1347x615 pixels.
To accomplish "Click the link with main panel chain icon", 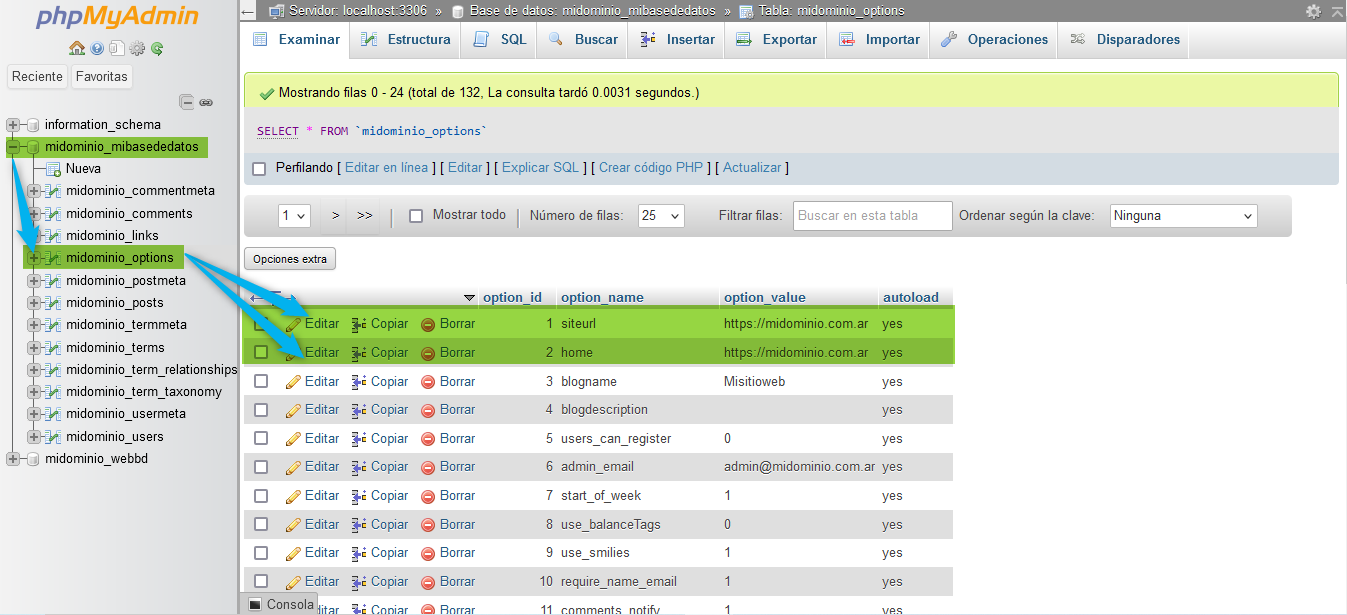I will (206, 101).
